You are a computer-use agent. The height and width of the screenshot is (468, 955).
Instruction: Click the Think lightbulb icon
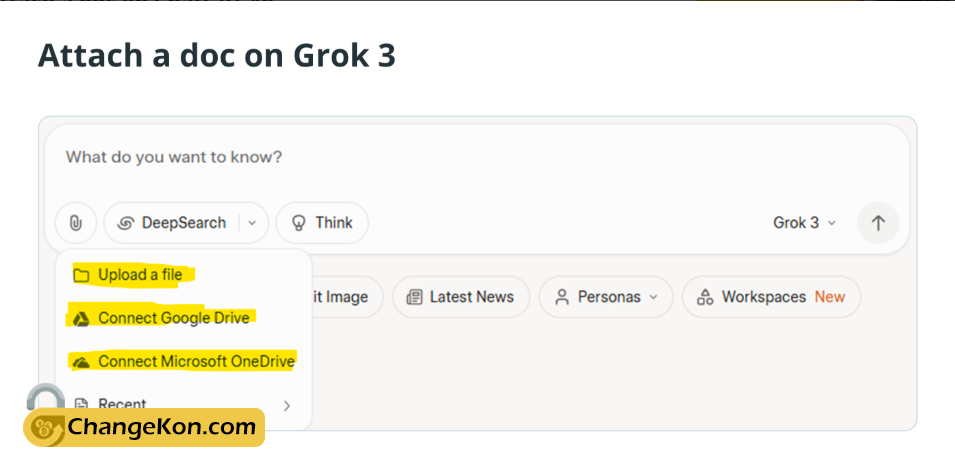point(298,223)
